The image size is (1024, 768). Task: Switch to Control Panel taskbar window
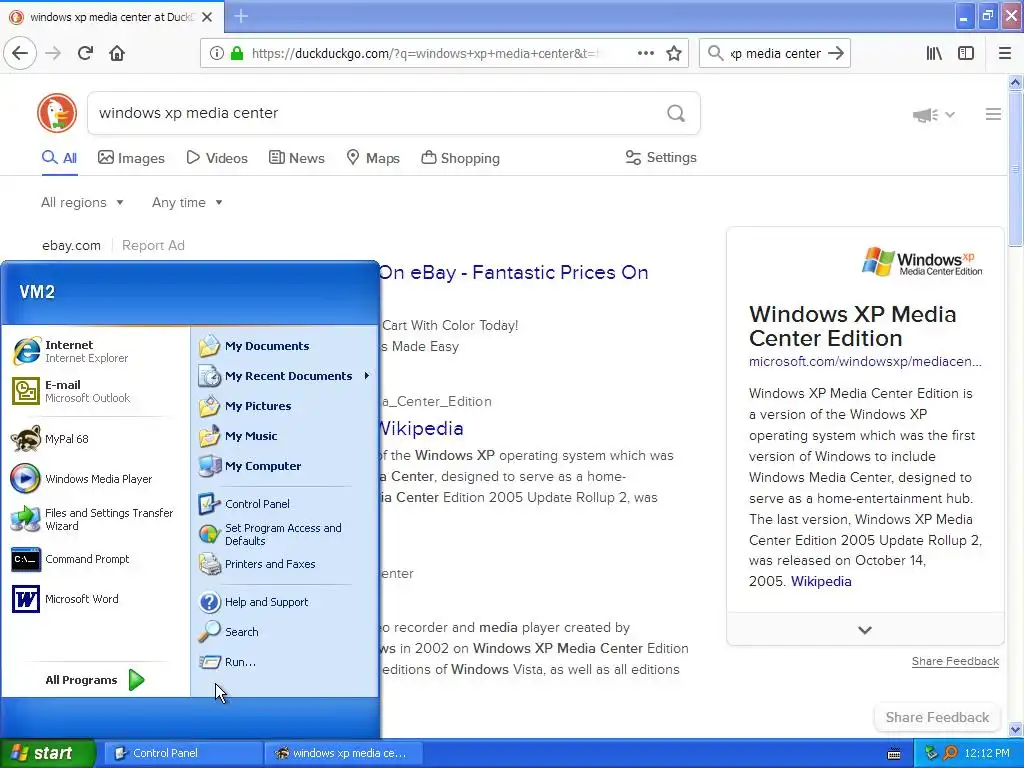point(183,753)
